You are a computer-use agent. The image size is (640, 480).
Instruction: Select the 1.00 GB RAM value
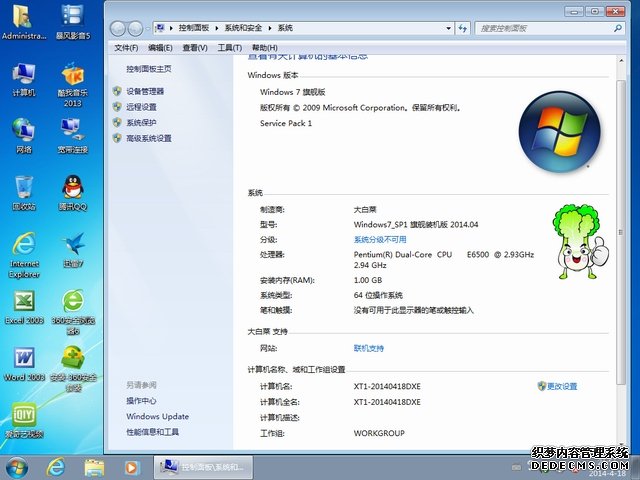[x=368, y=280]
